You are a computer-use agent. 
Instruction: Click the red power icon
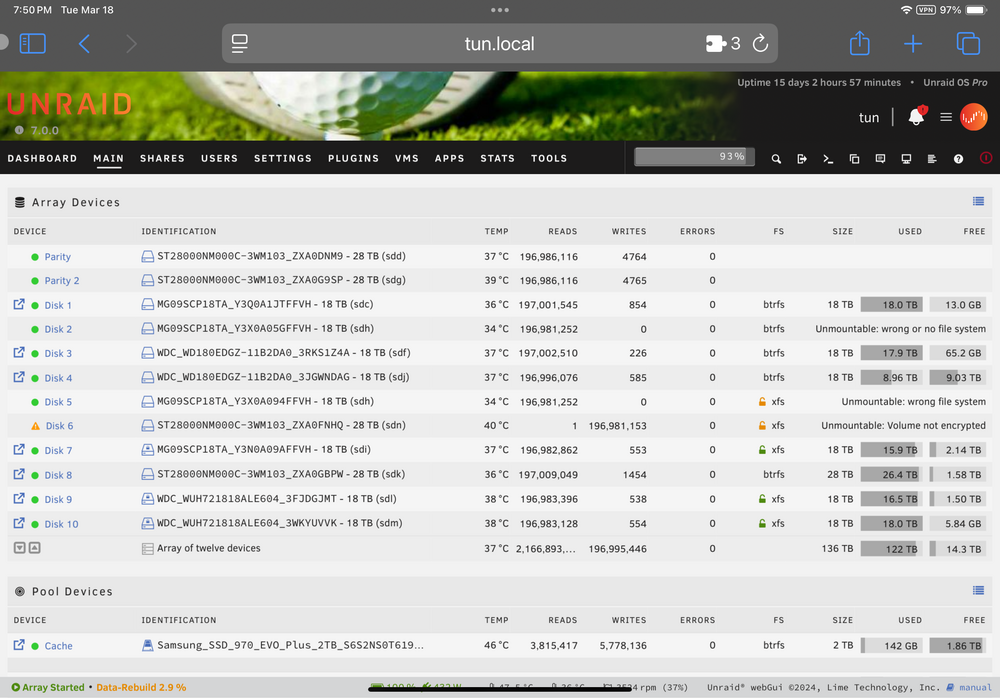pos(985,158)
